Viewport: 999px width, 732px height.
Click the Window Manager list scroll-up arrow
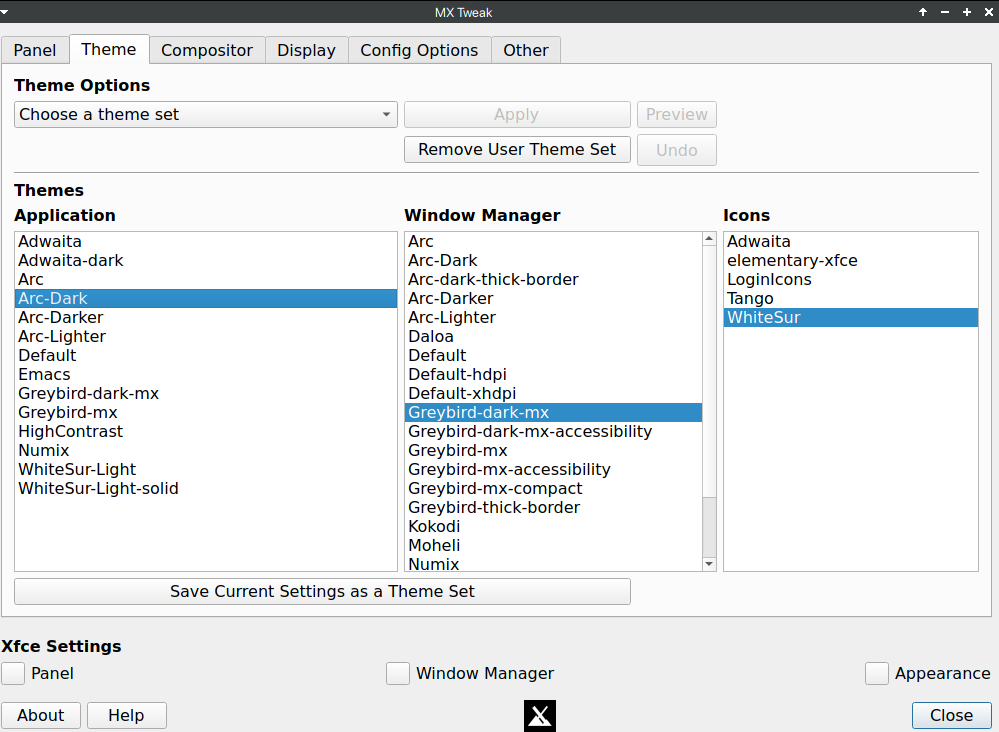[709, 239]
